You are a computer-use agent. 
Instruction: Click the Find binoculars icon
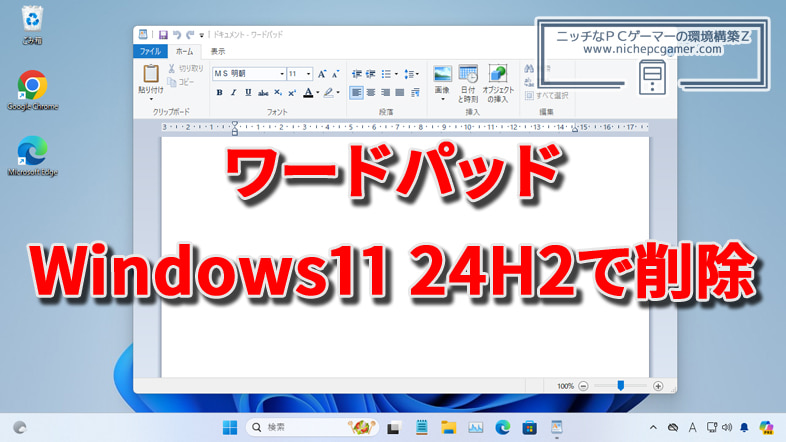[529, 69]
